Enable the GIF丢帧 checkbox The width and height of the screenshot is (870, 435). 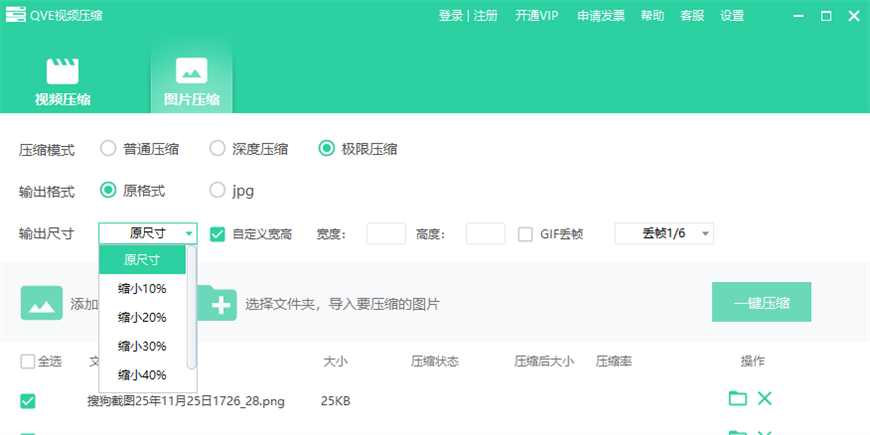pos(525,234)
